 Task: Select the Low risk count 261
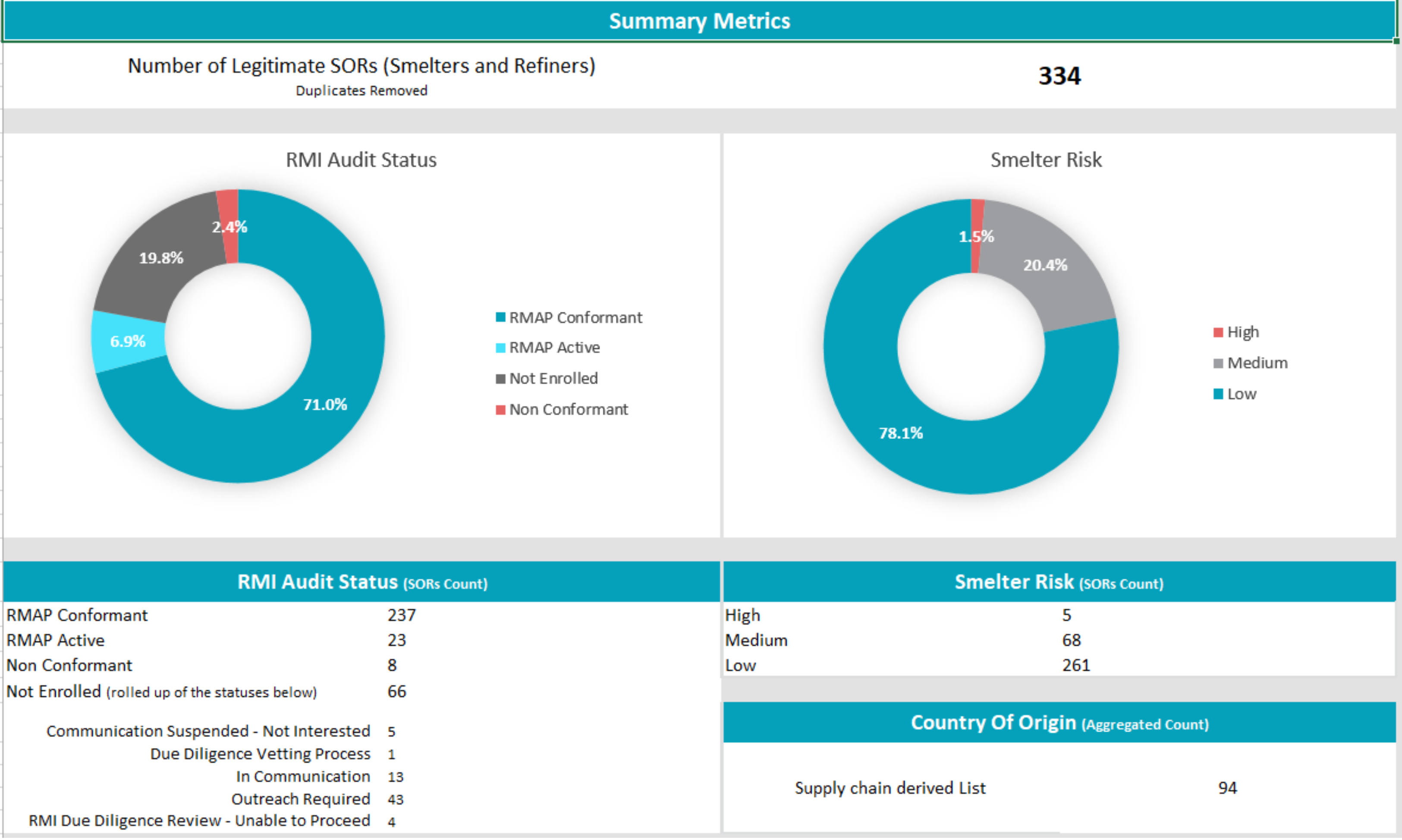point(1076,665)
